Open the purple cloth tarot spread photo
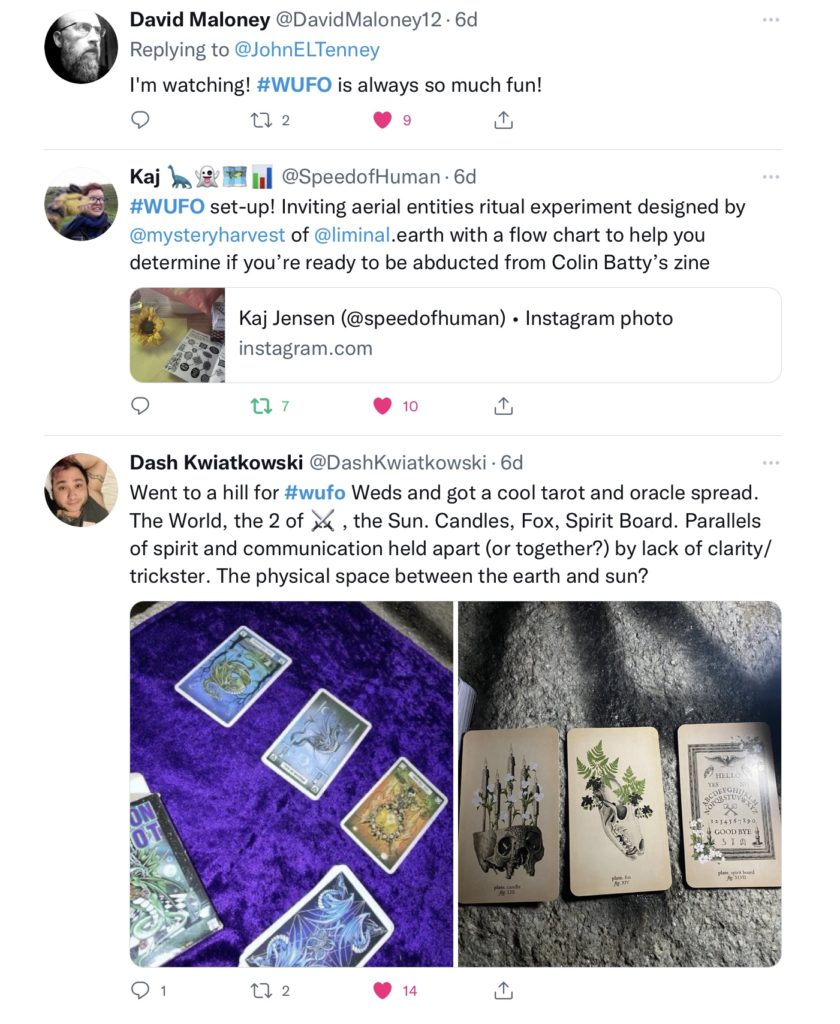The width and height of the screenshot is (840, 1024). pos(291,784)
